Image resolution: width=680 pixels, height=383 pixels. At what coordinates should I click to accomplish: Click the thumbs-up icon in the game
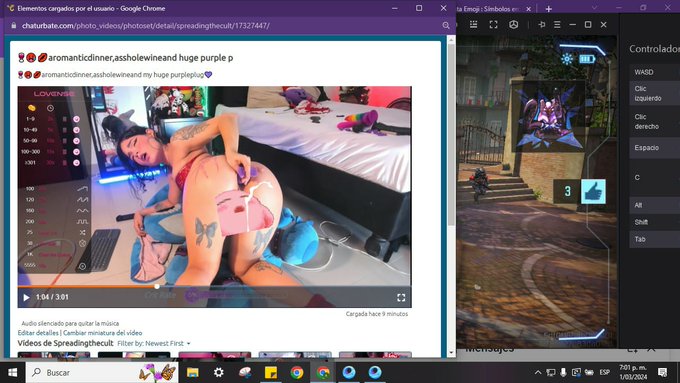pyautogui.click(x=593, y=191)
